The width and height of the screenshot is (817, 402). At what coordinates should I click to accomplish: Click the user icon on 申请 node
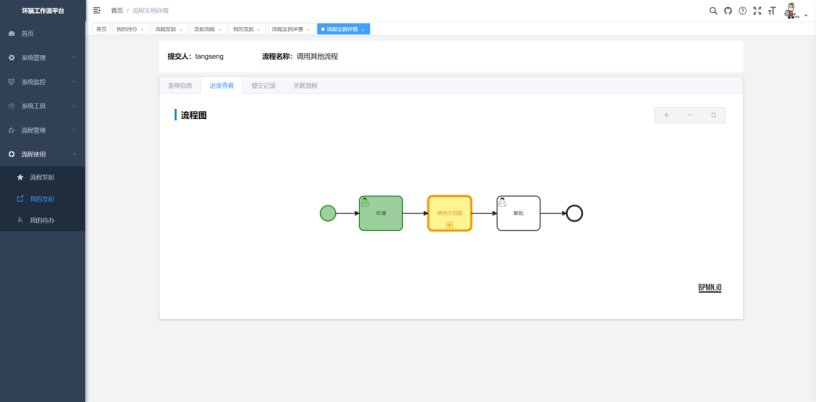pyautogui.click(x=365, y=202)
